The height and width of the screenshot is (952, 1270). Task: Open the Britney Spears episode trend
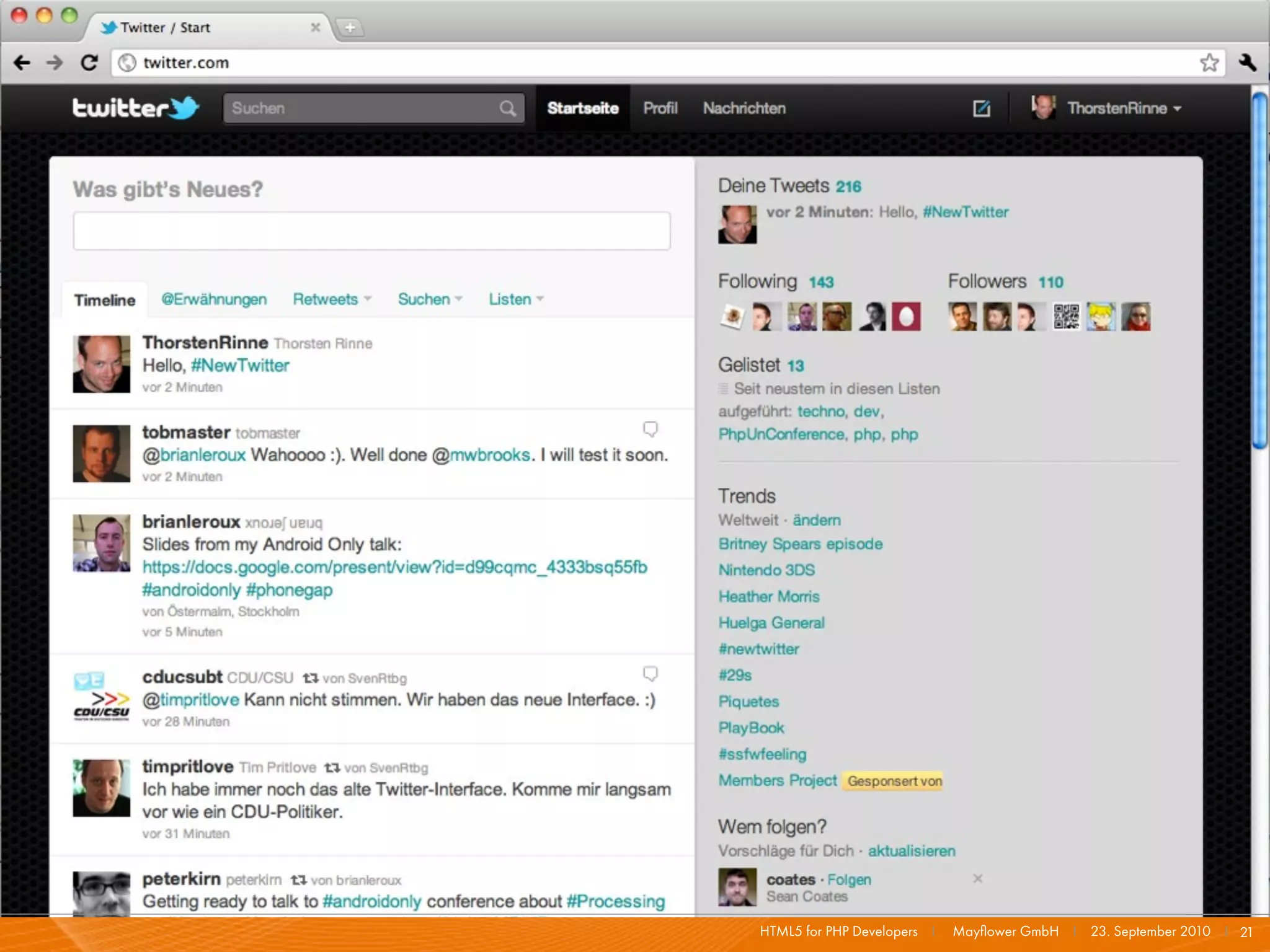pos(801,544)
